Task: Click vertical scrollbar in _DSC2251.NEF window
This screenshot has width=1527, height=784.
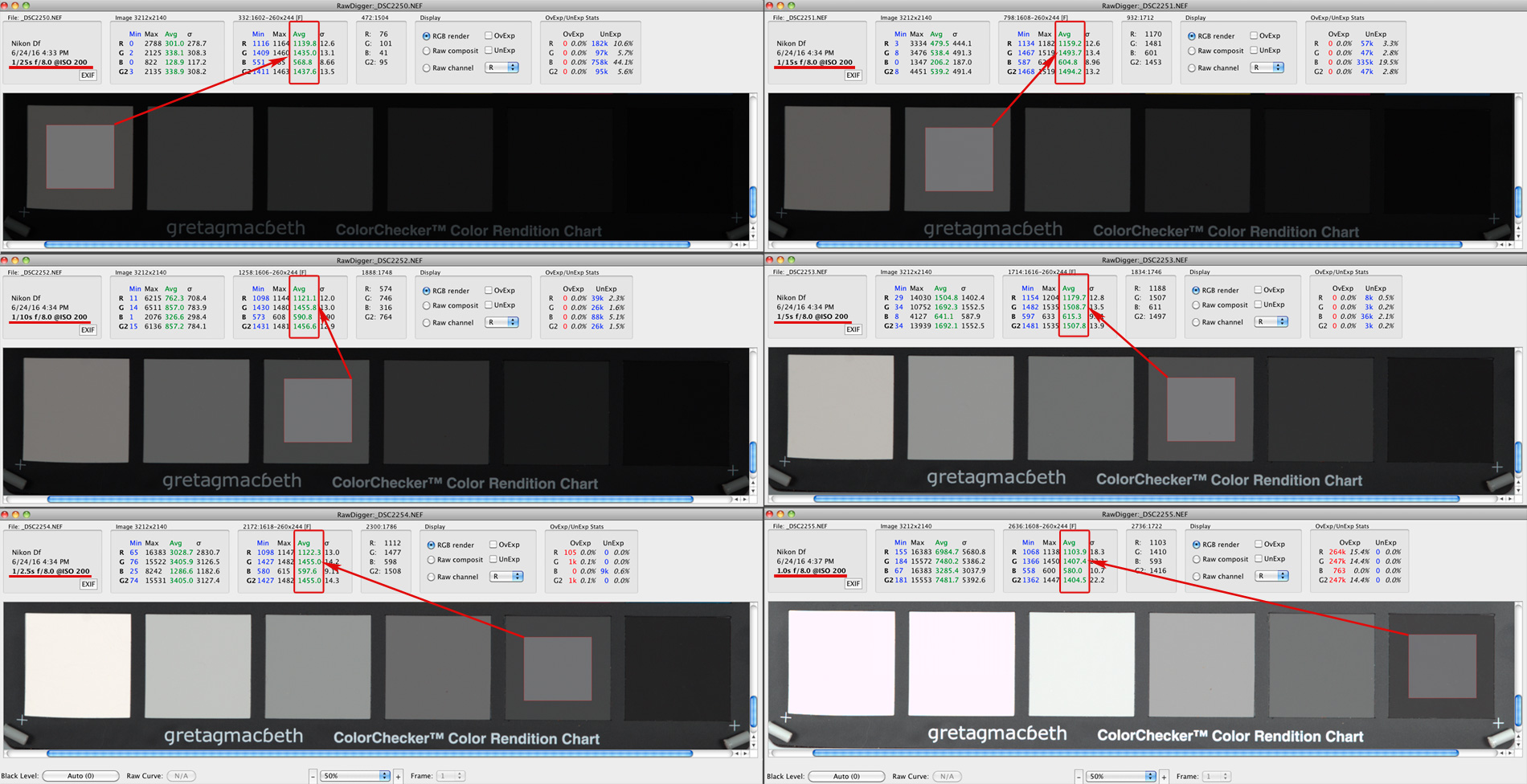Action: 1518,201
